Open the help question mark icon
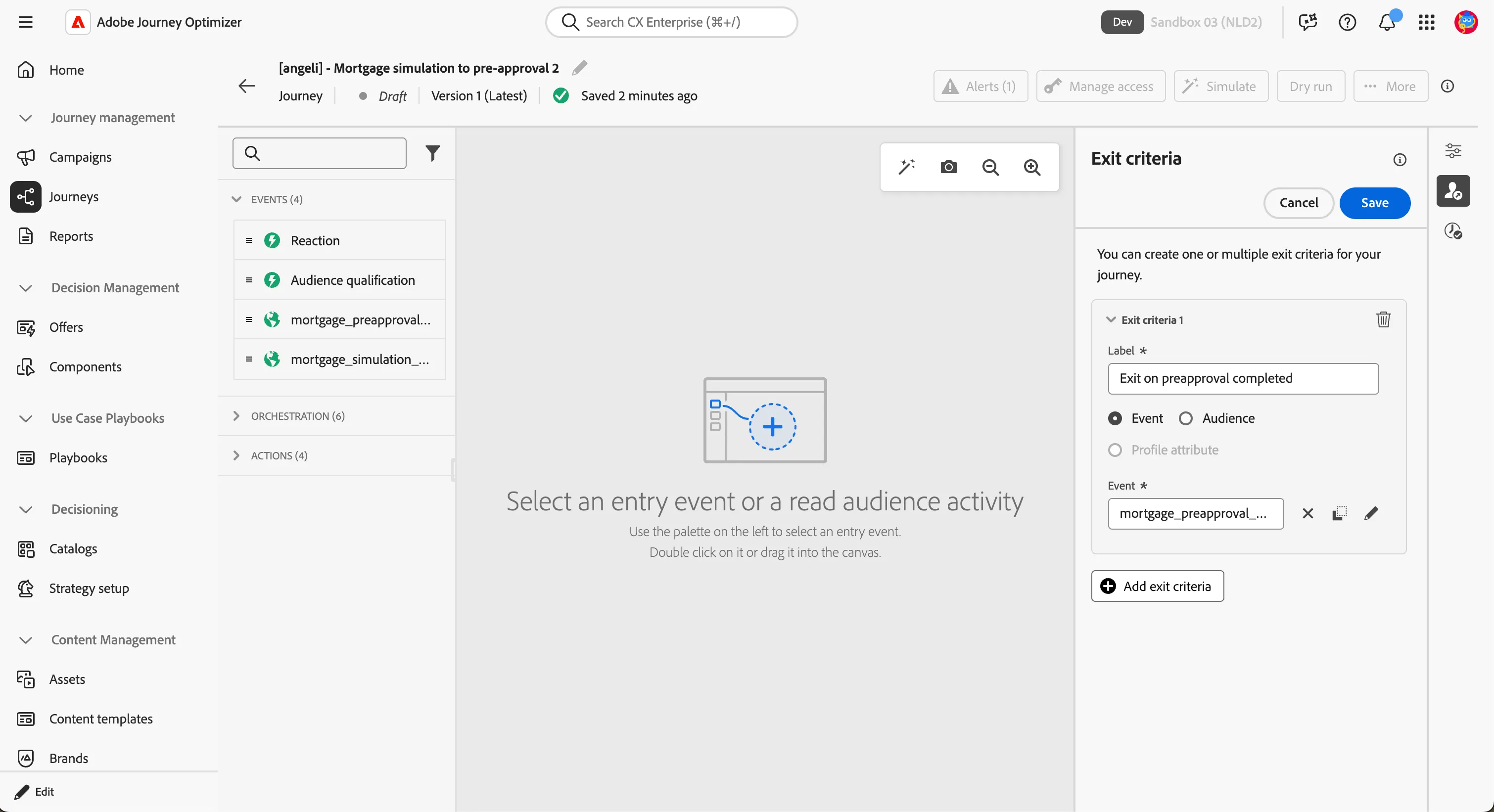Image resolution: width=1494 pixels, height=812 pixels. point(1347,22)
